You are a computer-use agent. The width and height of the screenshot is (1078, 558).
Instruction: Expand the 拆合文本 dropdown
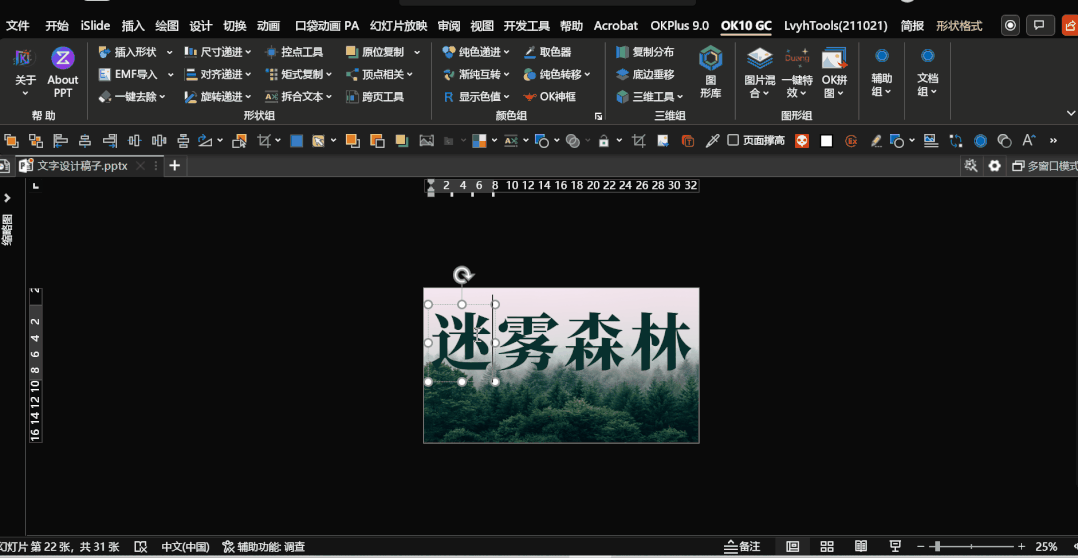point(329,97)
